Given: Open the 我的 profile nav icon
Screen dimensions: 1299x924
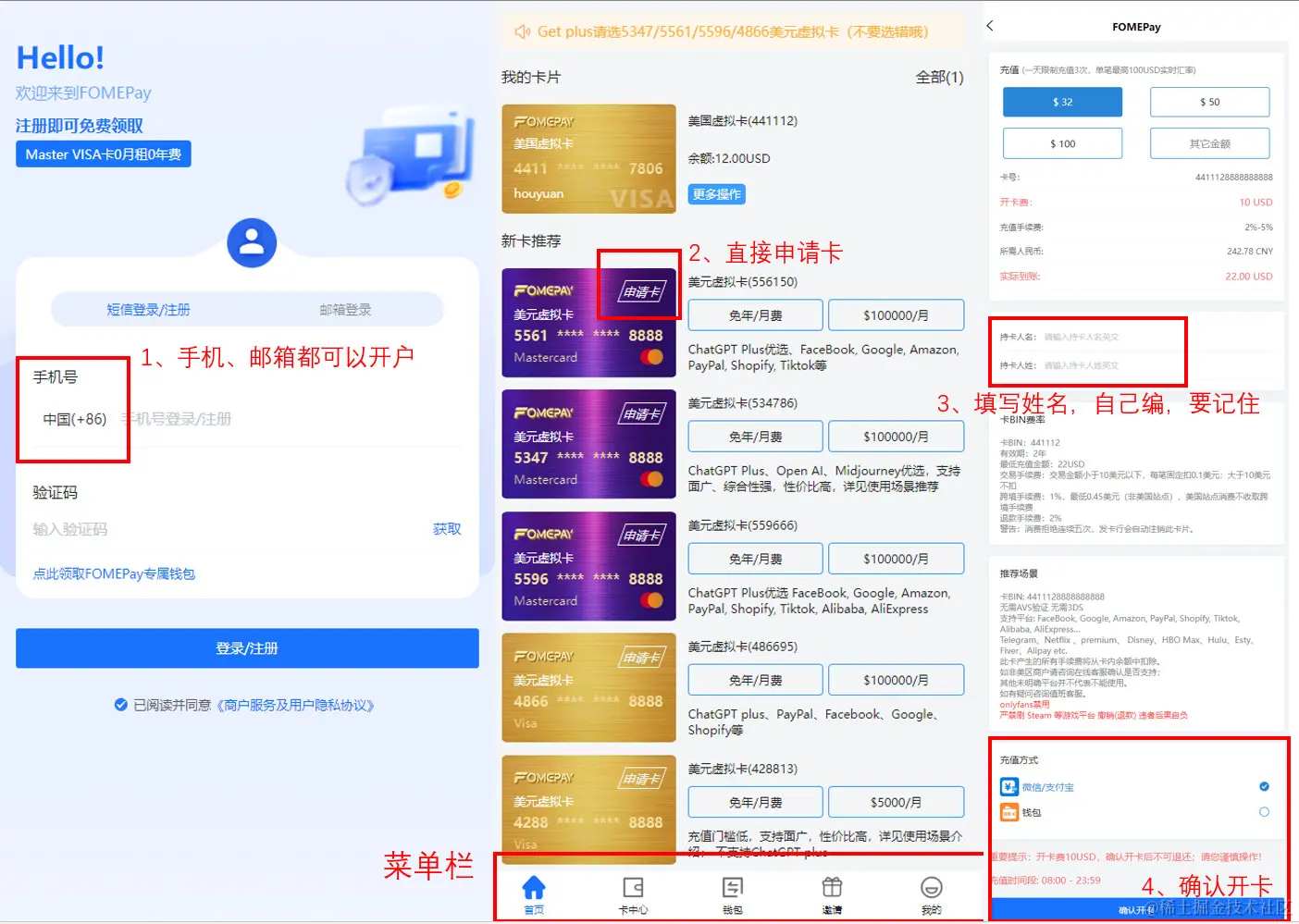Looking at the screenshot, I should (x=932, y=888).
